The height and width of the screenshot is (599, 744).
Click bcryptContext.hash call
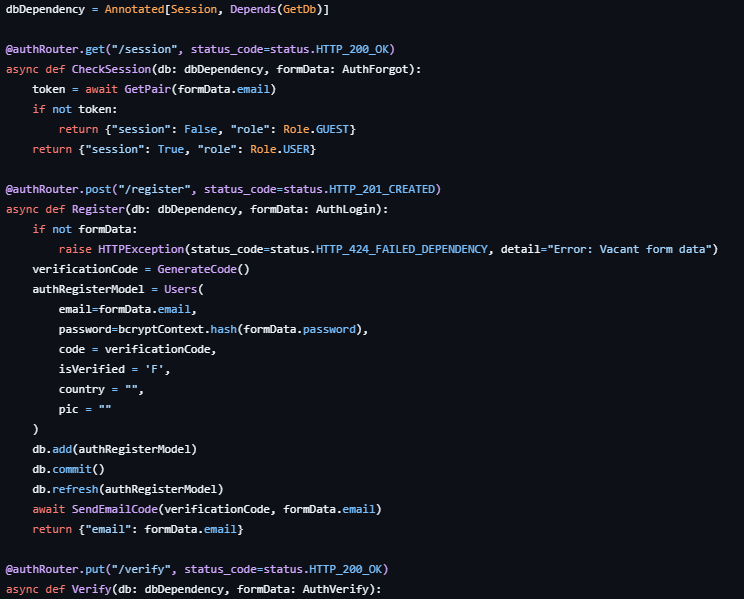pyautogui.click(x=177, y=329)
